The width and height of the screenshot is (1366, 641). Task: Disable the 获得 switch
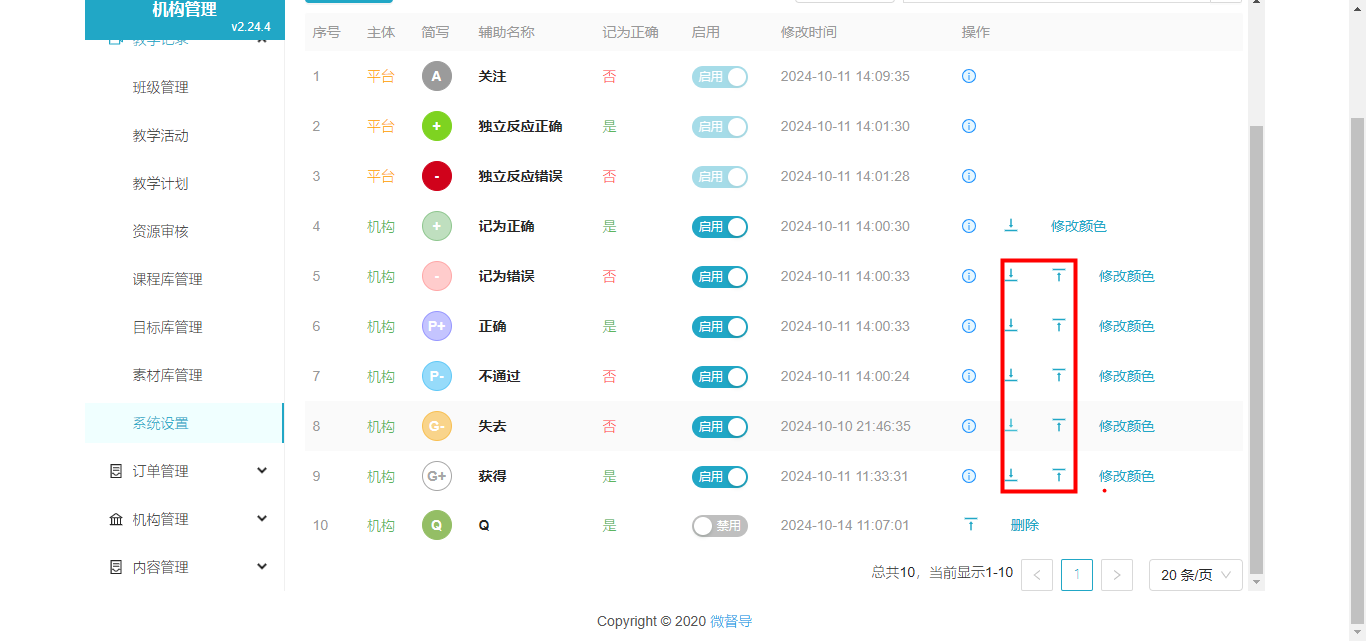pyautogui.click(x=720, y=477)
